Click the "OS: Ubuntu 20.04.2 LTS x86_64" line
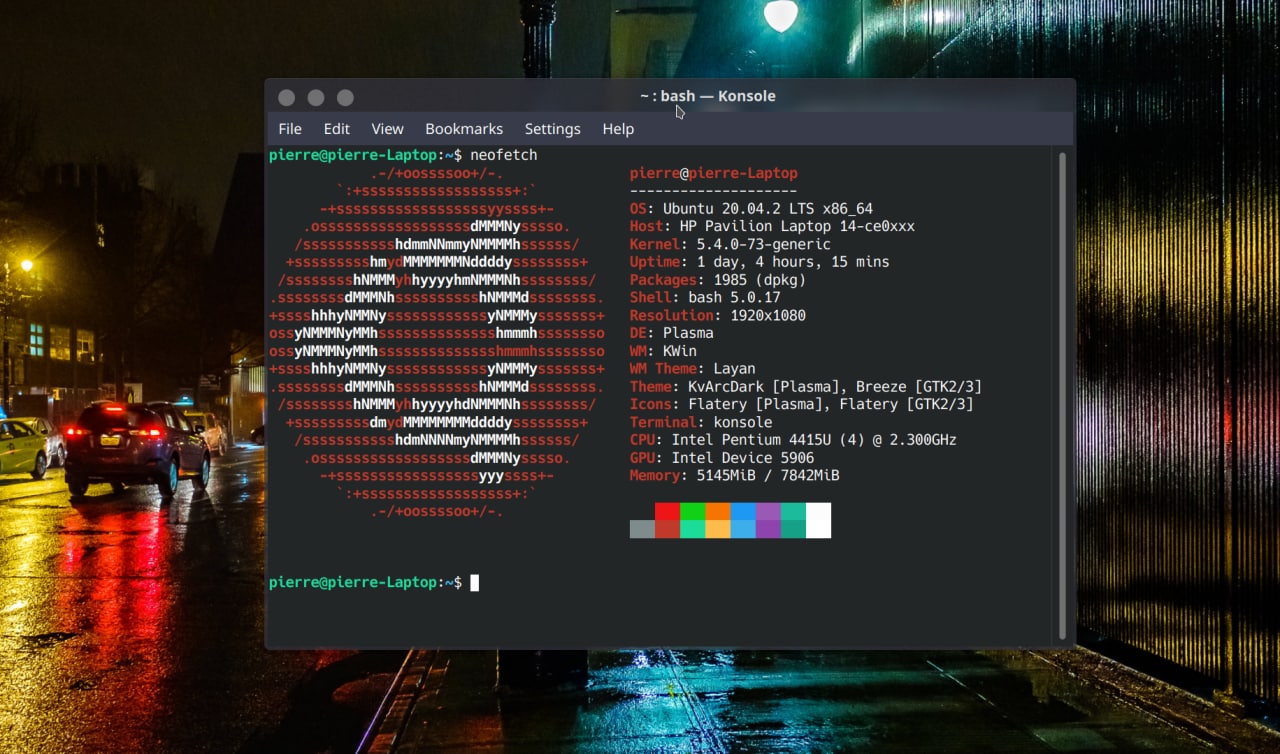Viewport: 1280px width, 754px height. pyautogui.click(x=751, y=209)
